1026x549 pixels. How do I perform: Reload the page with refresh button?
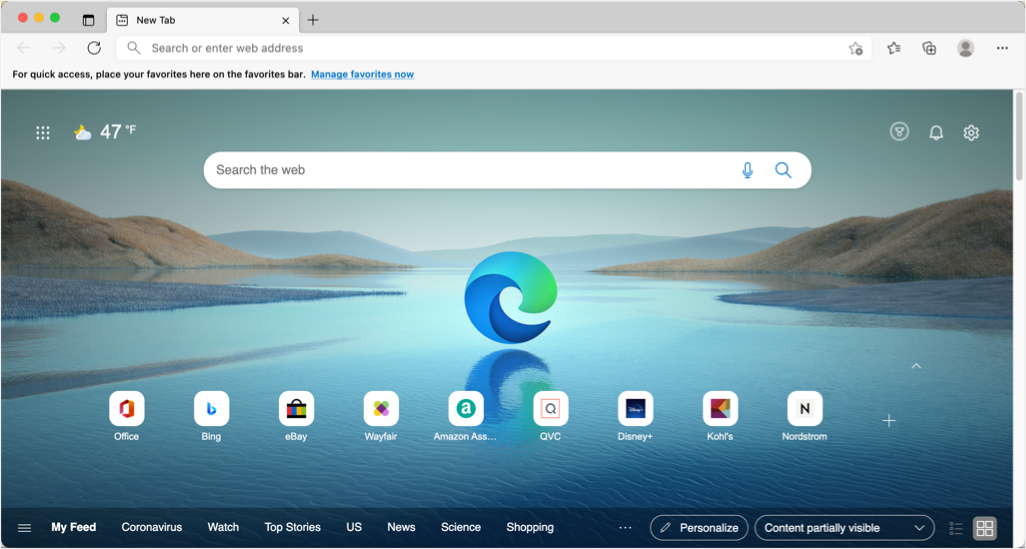click(x=94, y=48)
